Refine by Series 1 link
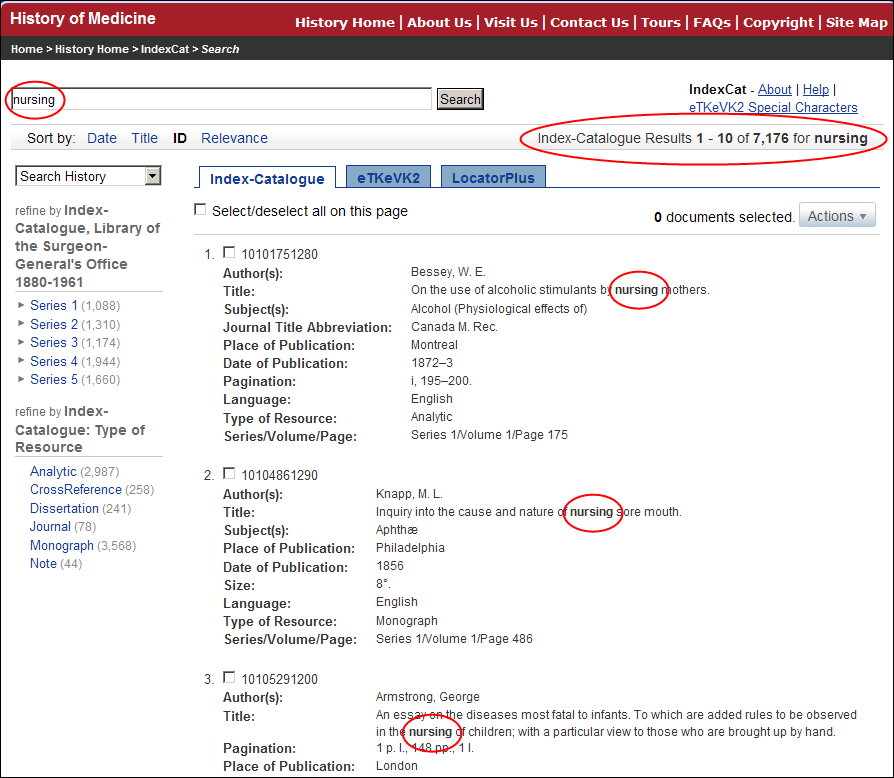 pos(54,306)
